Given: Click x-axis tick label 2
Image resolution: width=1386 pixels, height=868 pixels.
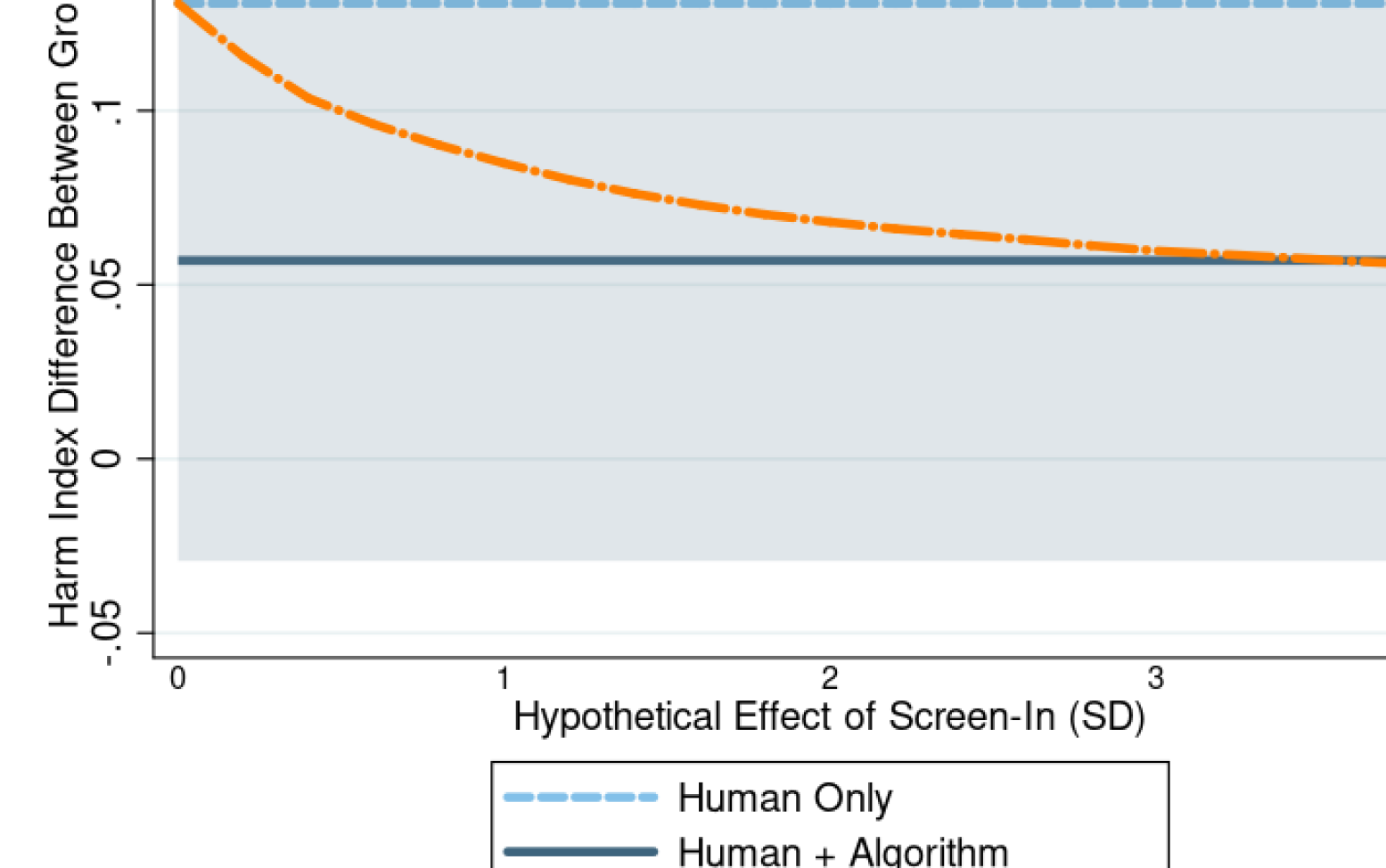Looking at the screenshot, I should pyautogui.click(x=830, y=679).
